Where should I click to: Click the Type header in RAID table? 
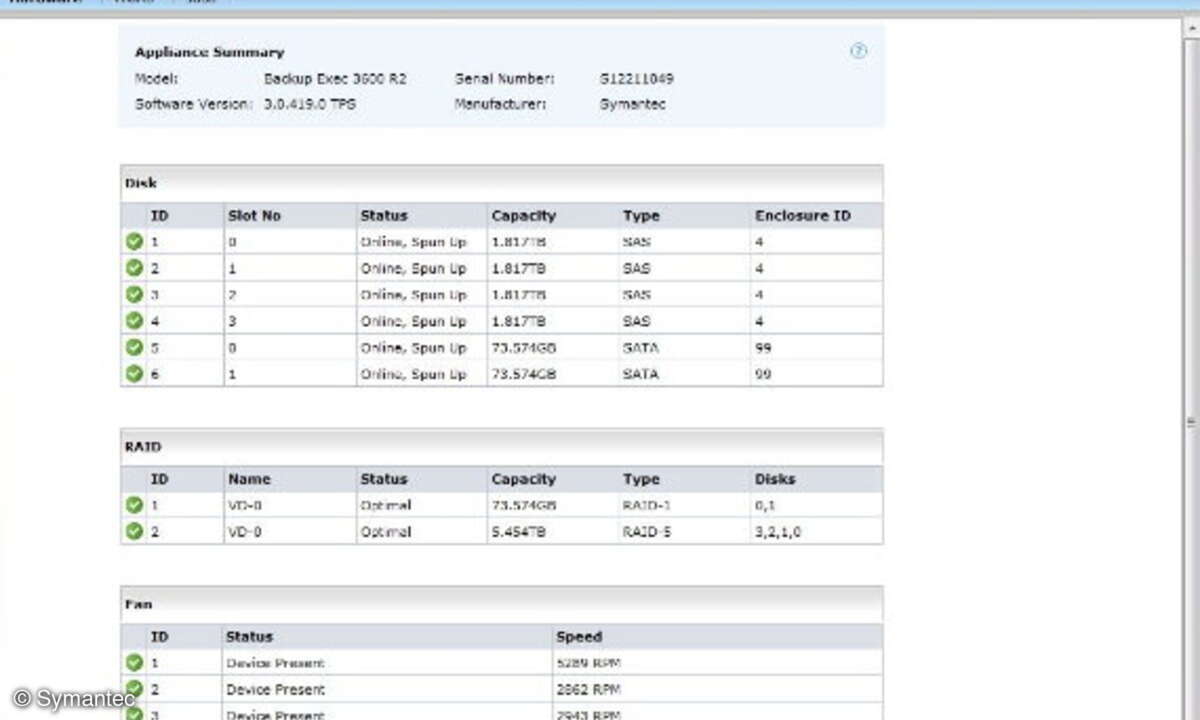pos(639,479)
